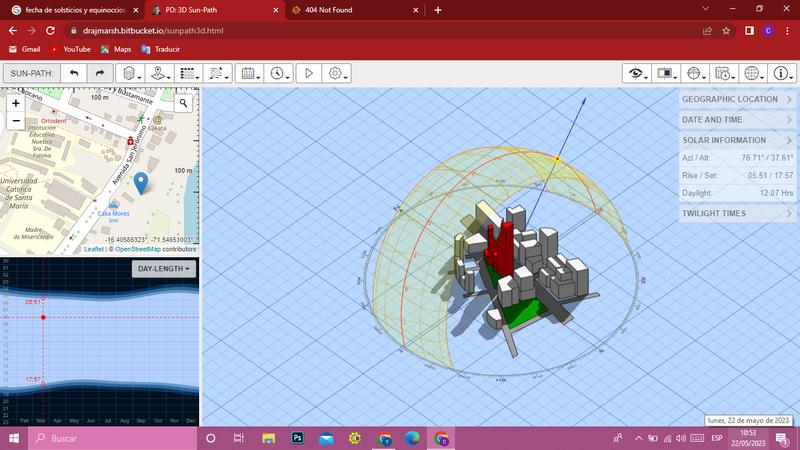Open the dotted grid display menu

point(188,73)
